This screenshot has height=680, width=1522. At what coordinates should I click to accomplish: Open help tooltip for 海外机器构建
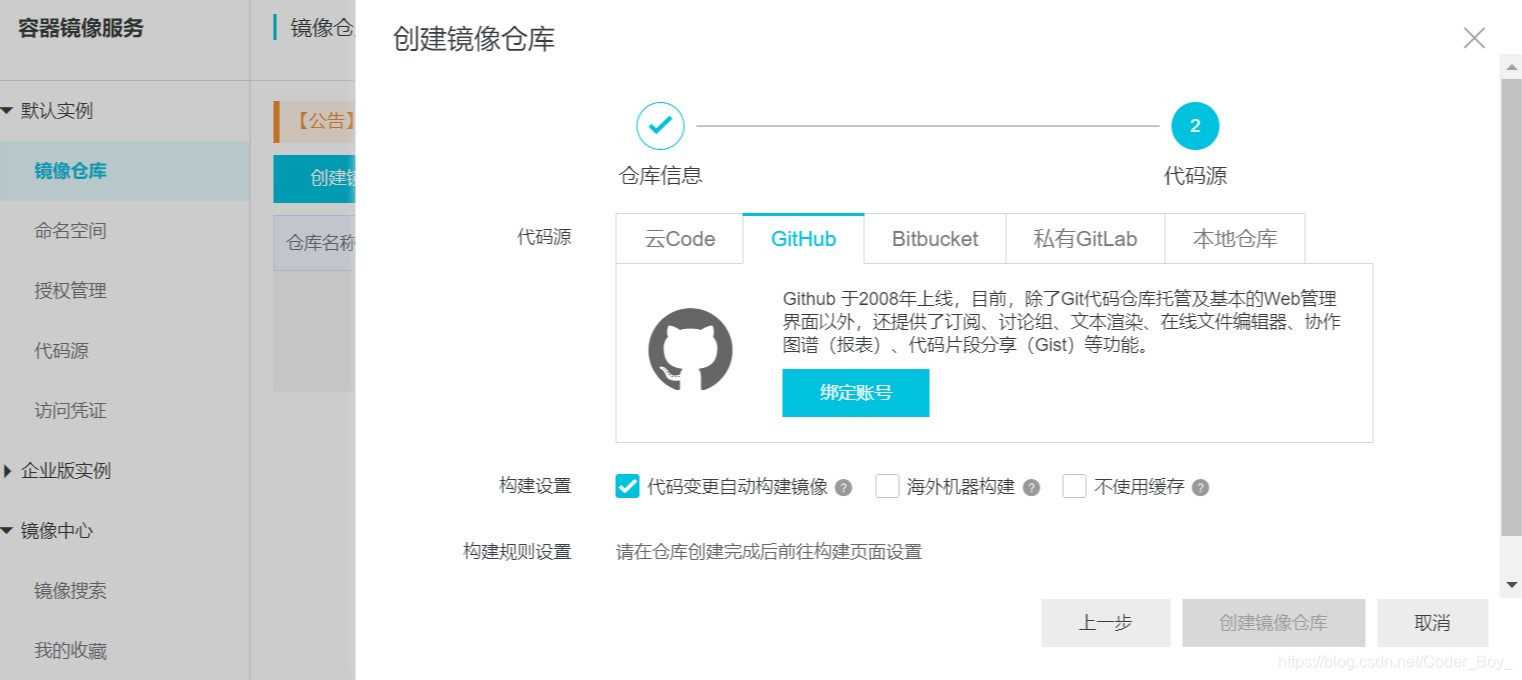pyautogui.click(x=1033, y=487)
